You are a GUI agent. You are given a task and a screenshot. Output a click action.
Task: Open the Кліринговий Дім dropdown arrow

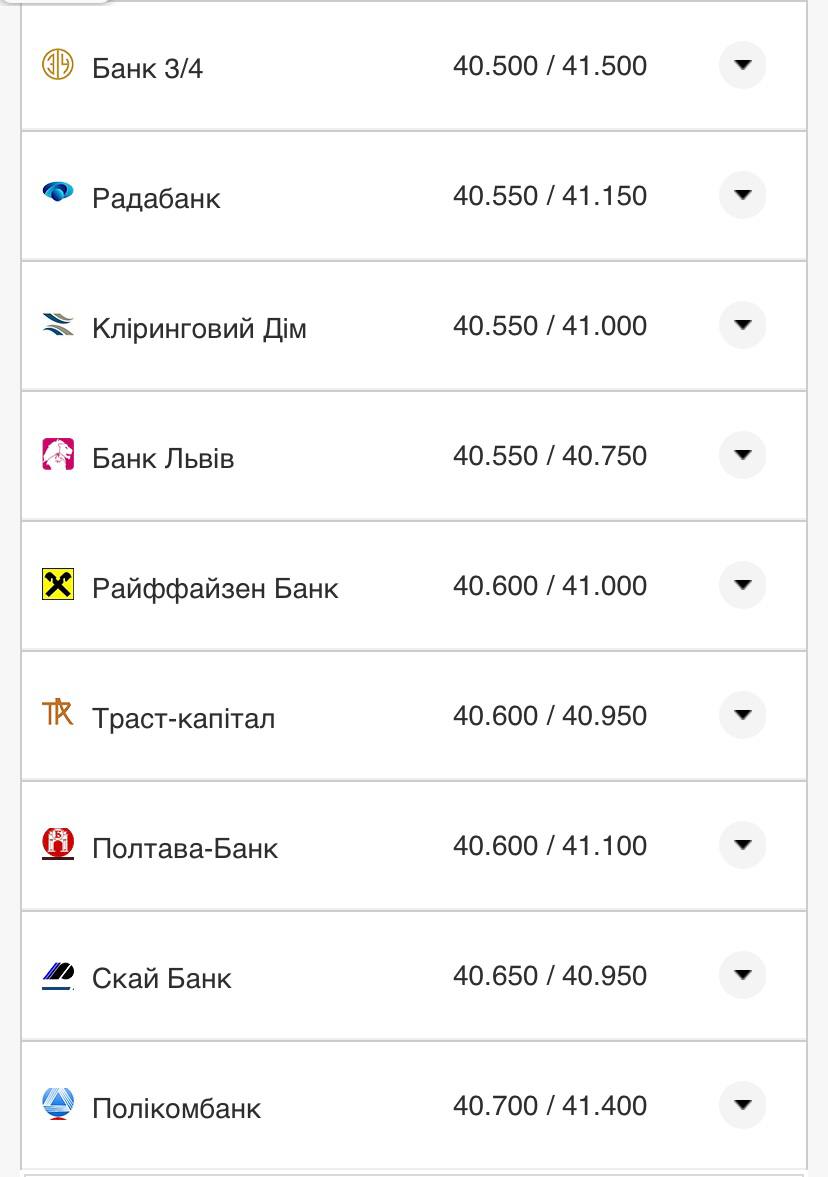coord(742,326)
